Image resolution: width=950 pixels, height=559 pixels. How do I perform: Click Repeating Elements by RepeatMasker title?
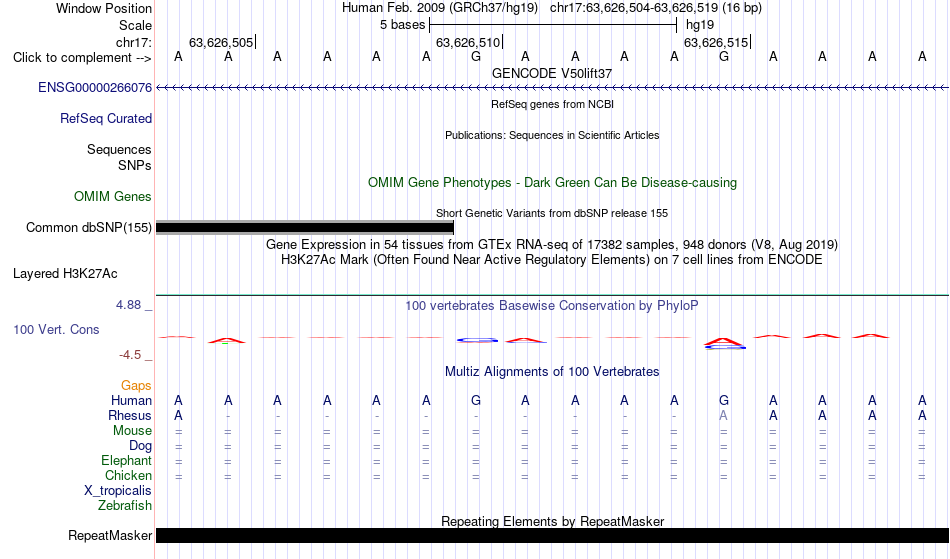(x=552, y=521)
